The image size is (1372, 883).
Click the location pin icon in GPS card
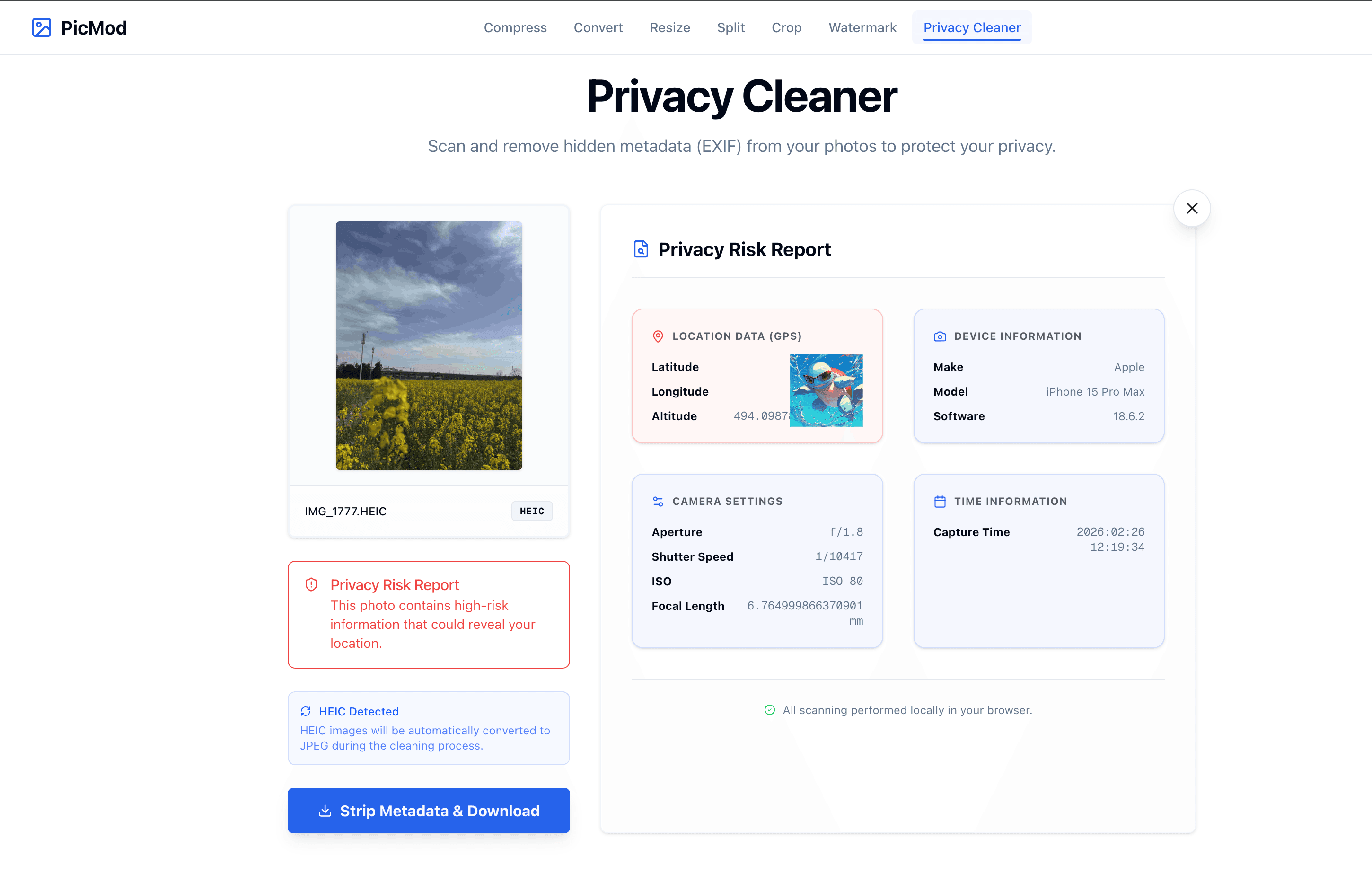click(x=657, y=336)
